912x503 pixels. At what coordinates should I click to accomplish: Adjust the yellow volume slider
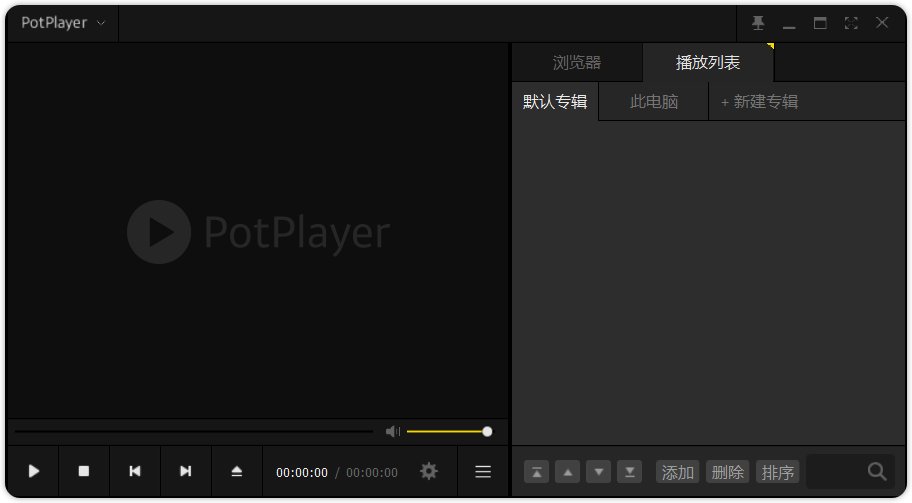449,431
